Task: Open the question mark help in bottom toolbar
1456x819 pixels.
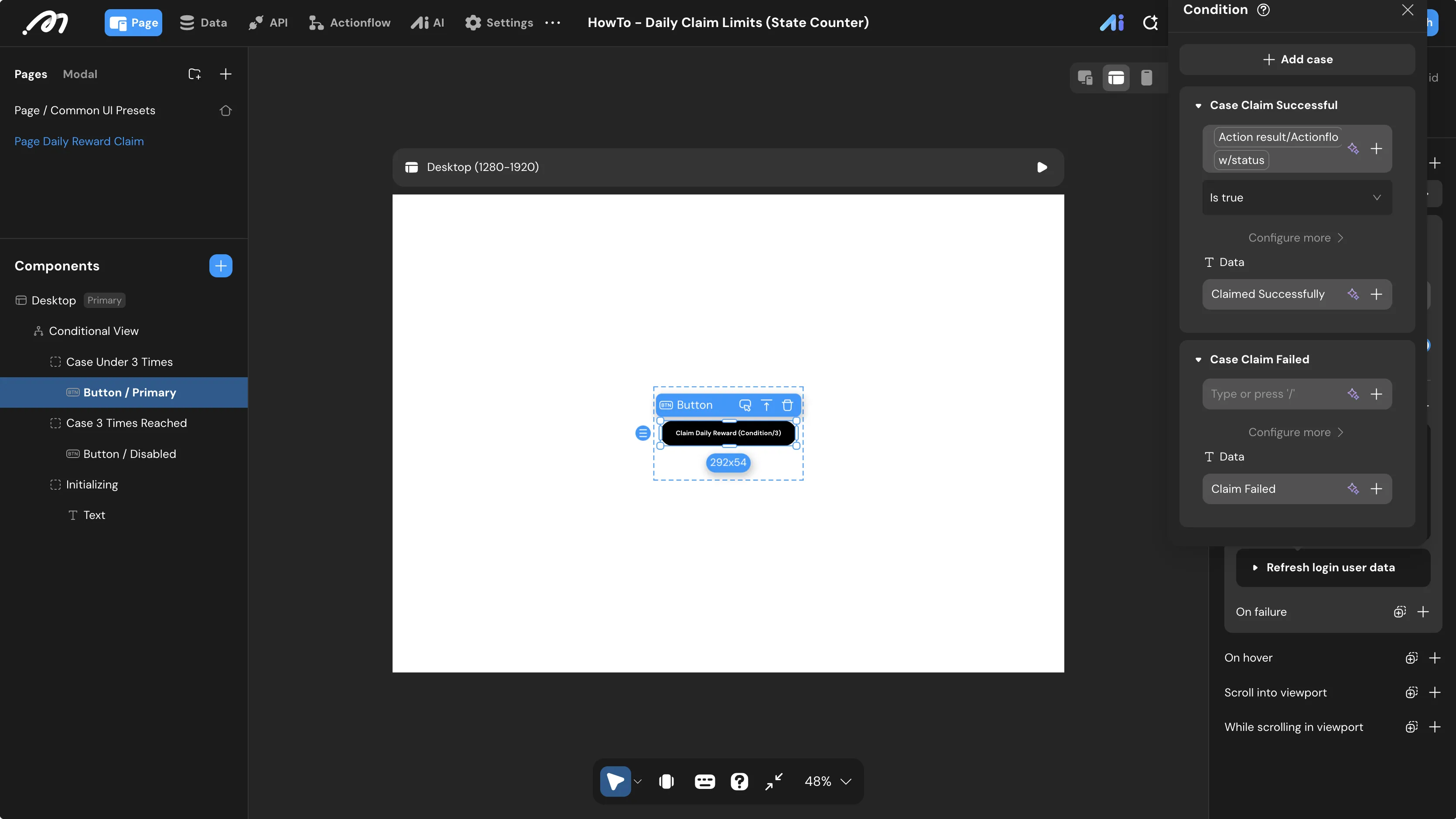Action: point(739,781)
